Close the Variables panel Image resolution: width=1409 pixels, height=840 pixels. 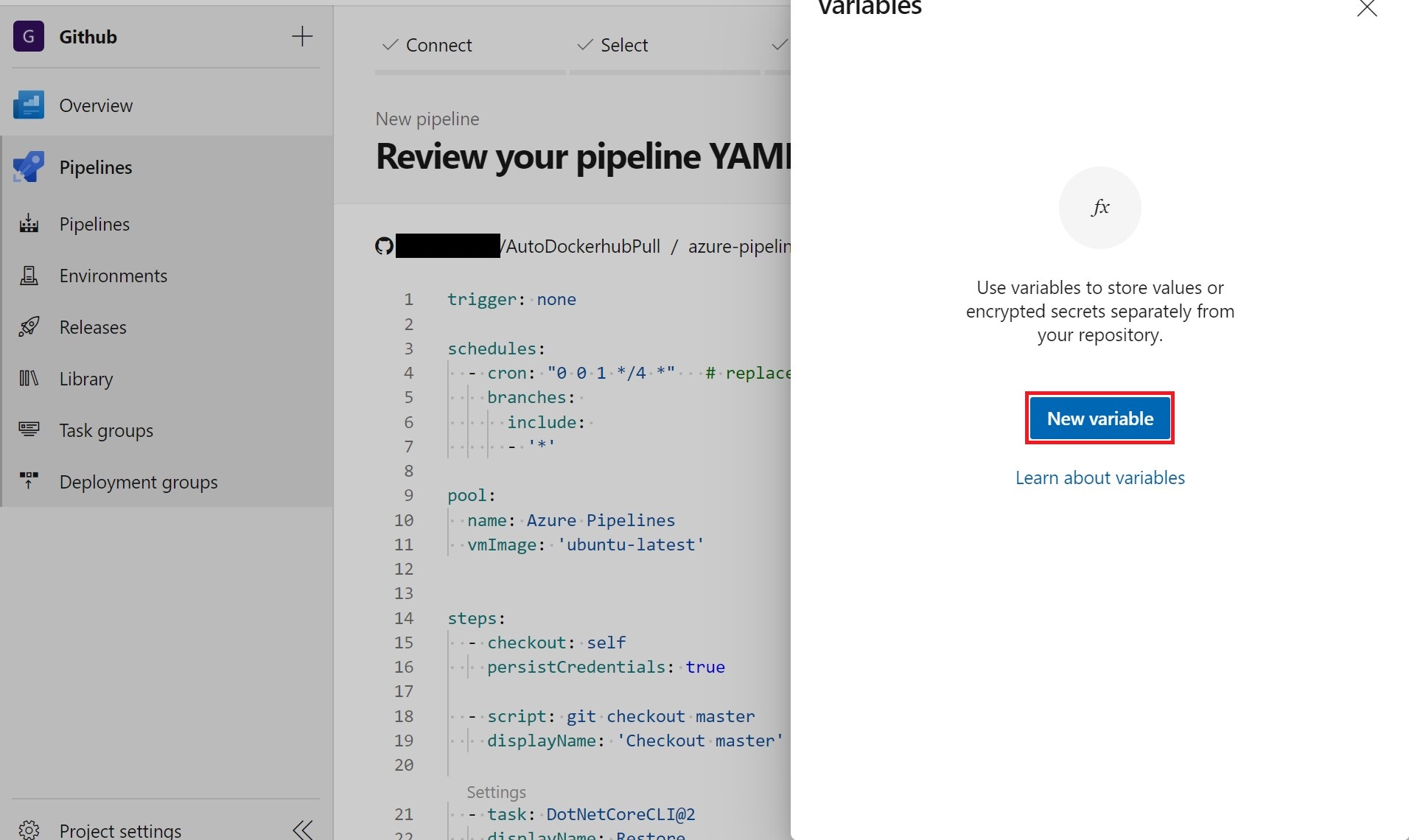1367,8
